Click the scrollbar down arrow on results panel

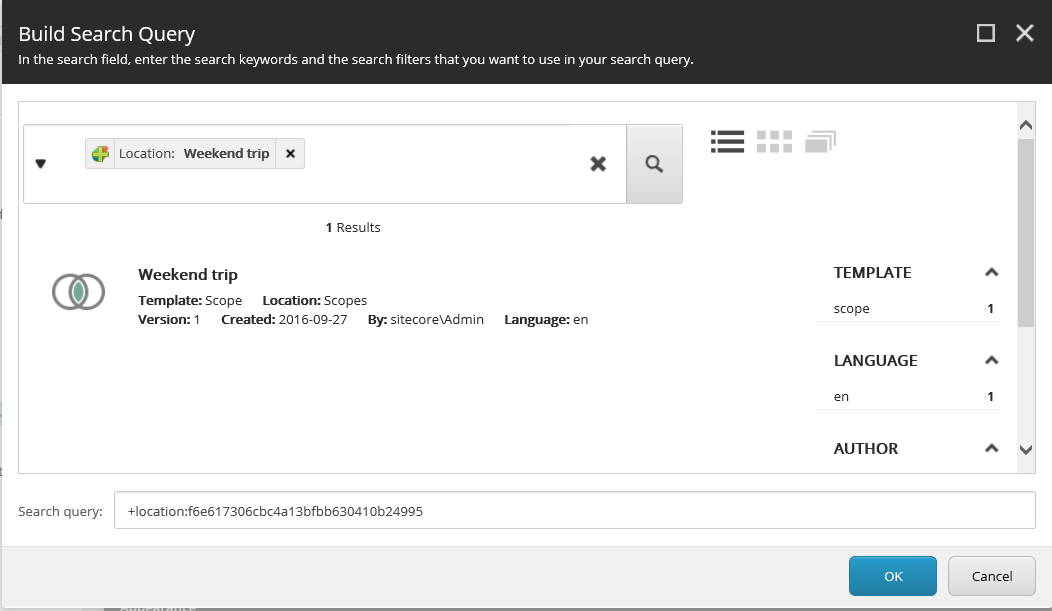(x=1026, y=451)
